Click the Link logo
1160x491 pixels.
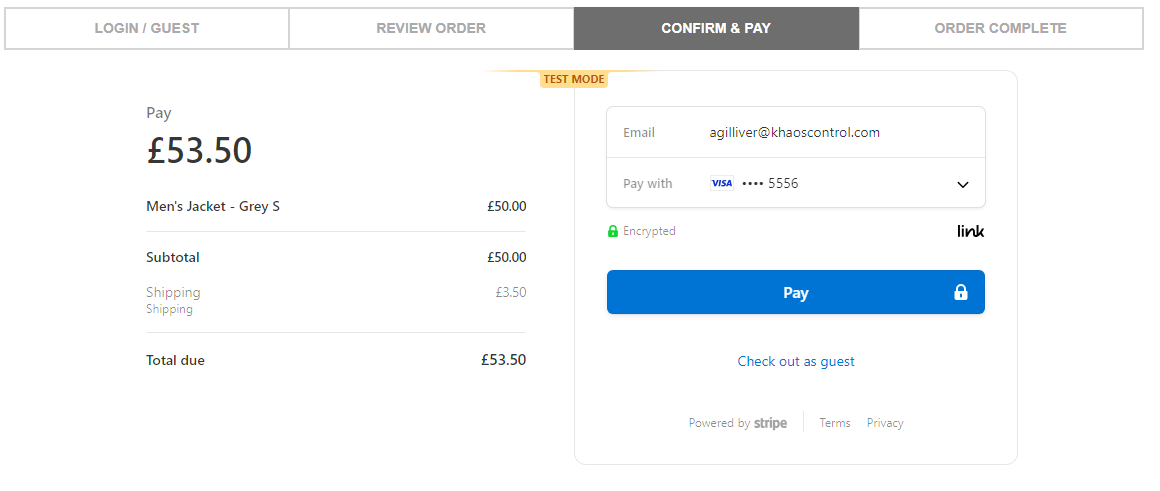971,231
